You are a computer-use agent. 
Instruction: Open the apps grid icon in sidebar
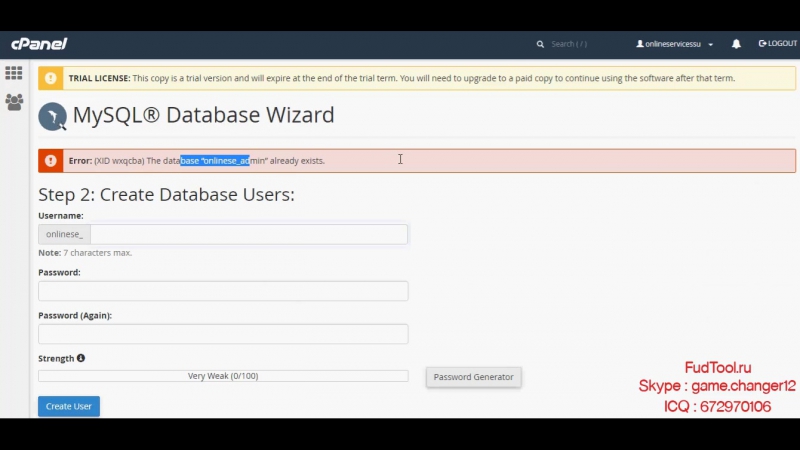[x=14, y=73]
